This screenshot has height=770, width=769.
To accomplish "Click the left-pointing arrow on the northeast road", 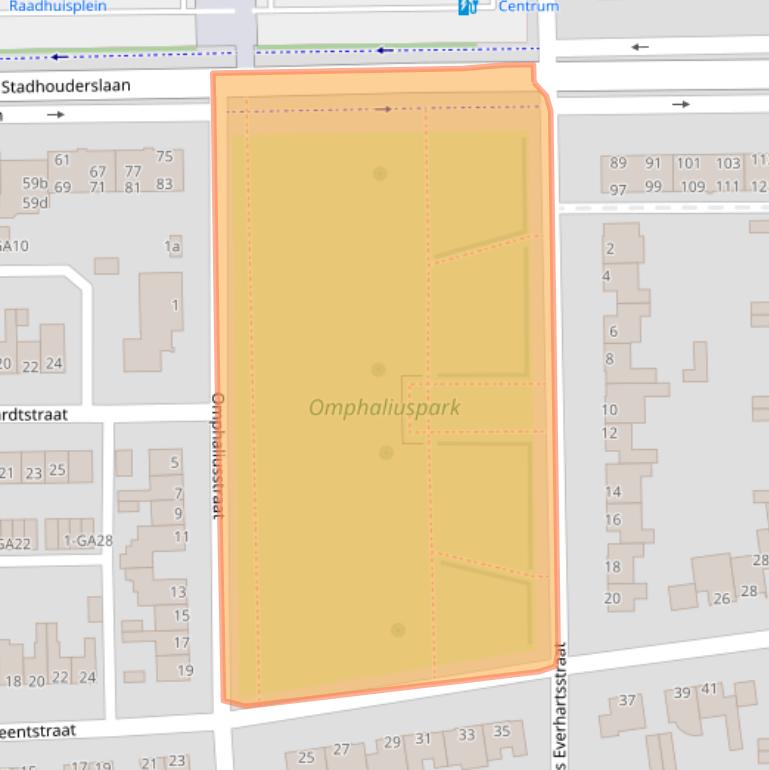I will click(640, 47).
